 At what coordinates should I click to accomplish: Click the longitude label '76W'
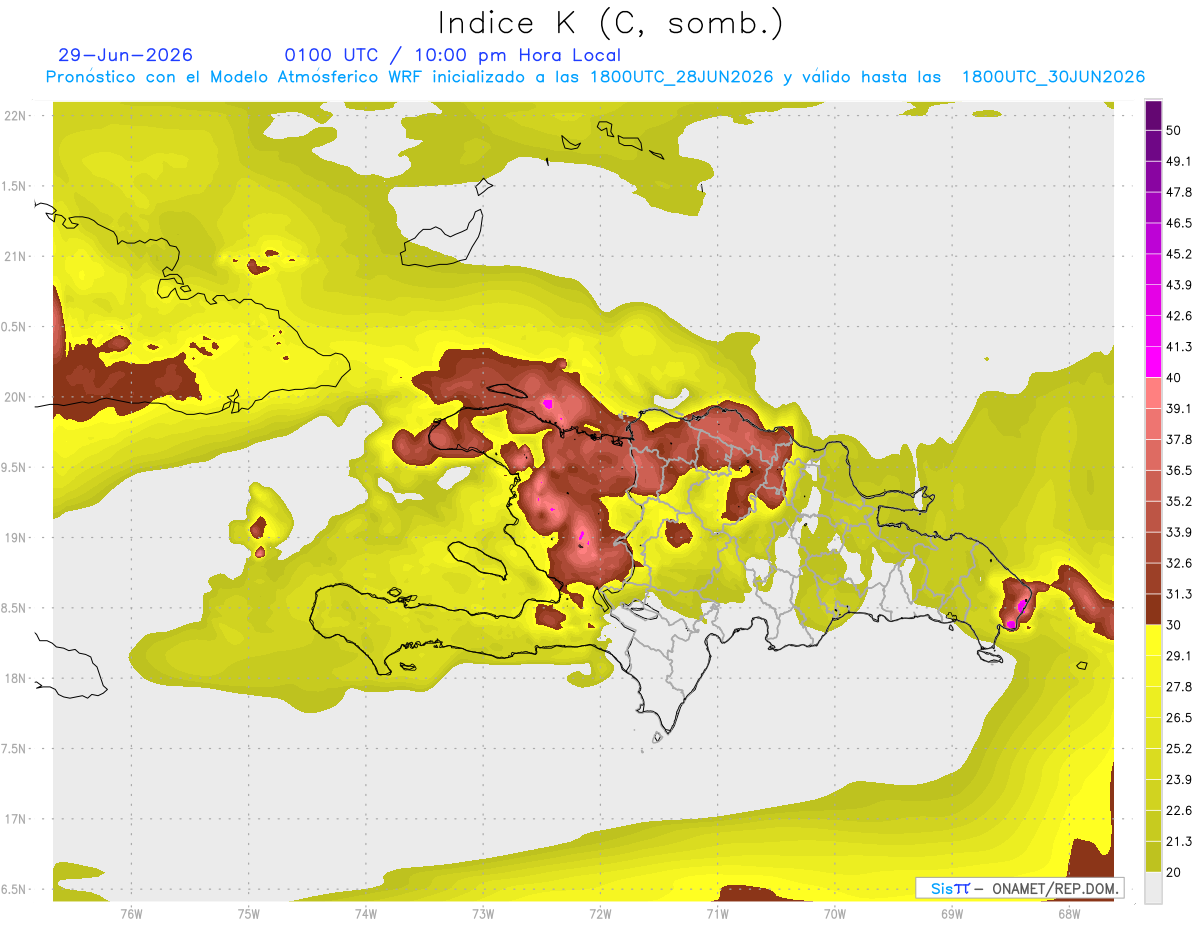131,913
